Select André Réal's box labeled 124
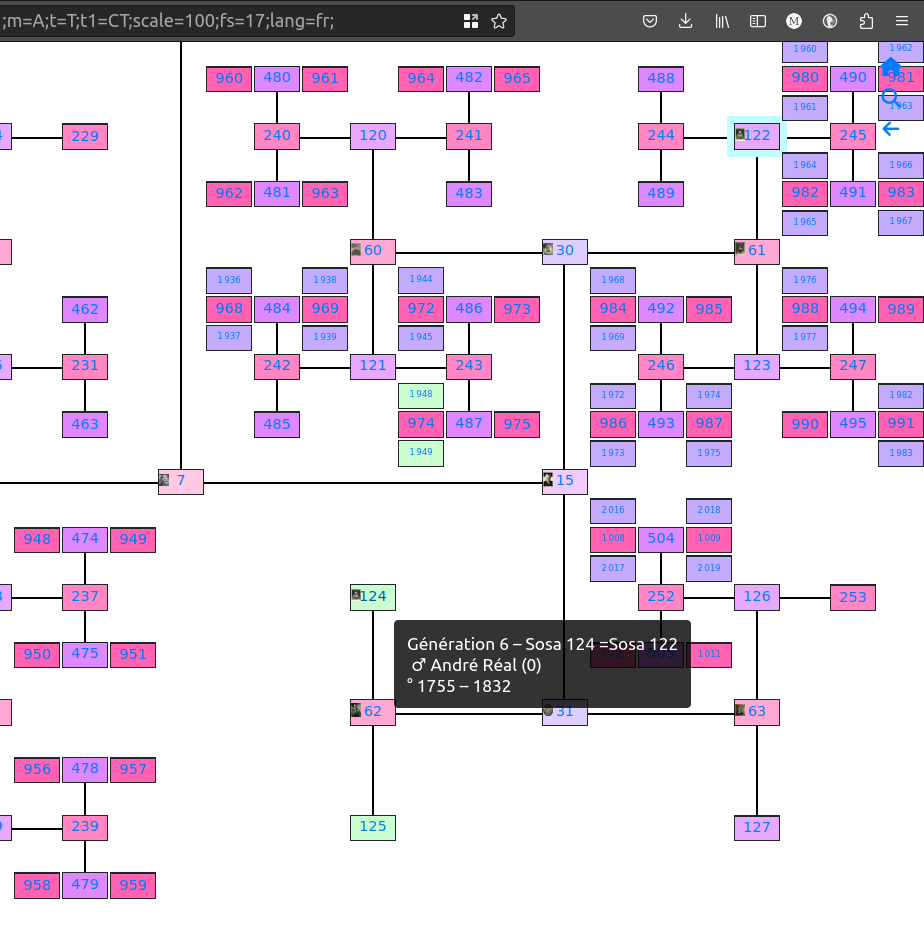This screenshot has height=947, width=924. tap(372, 597)
